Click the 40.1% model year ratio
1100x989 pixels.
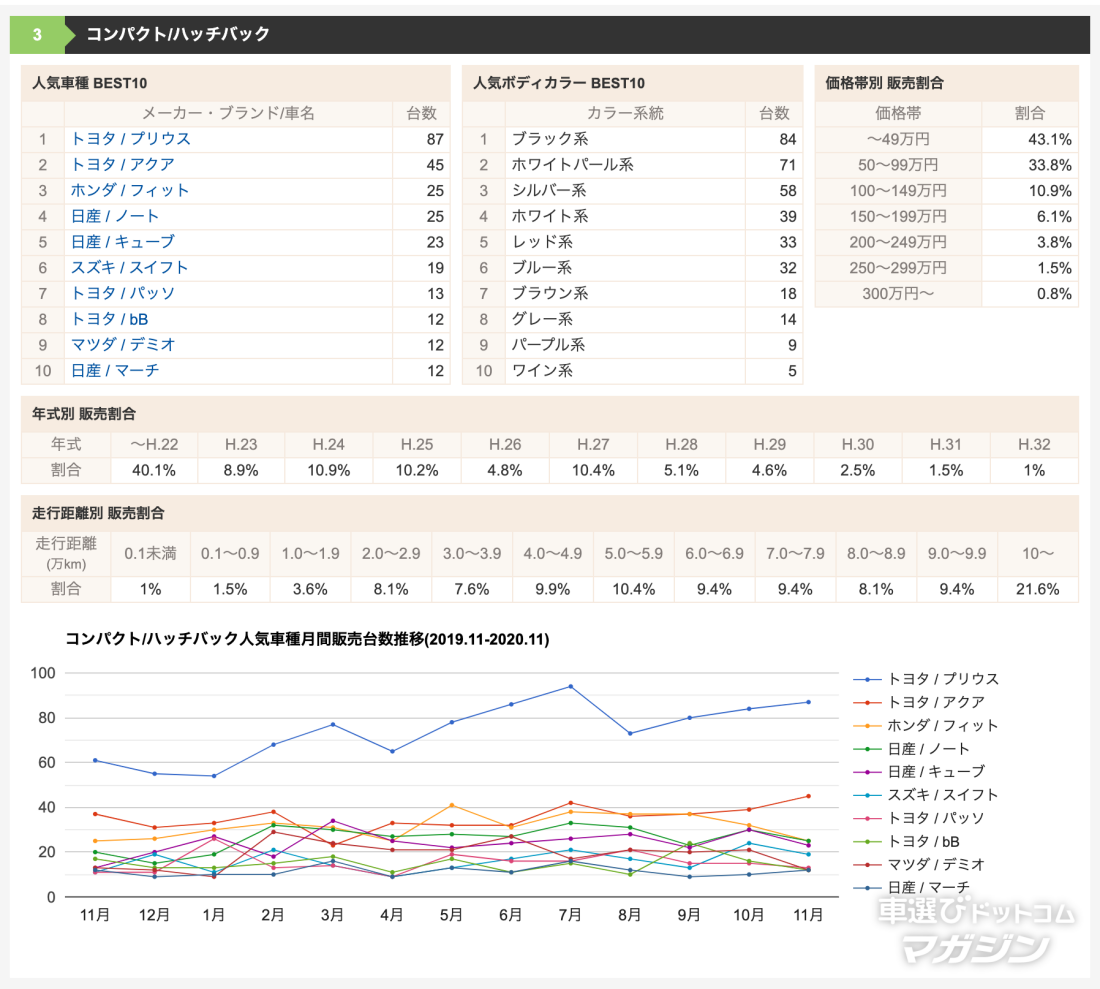click(154, 470)
